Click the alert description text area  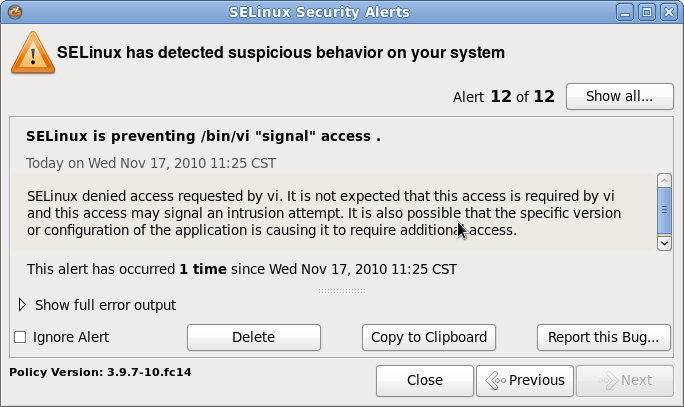tap(330, 213)
